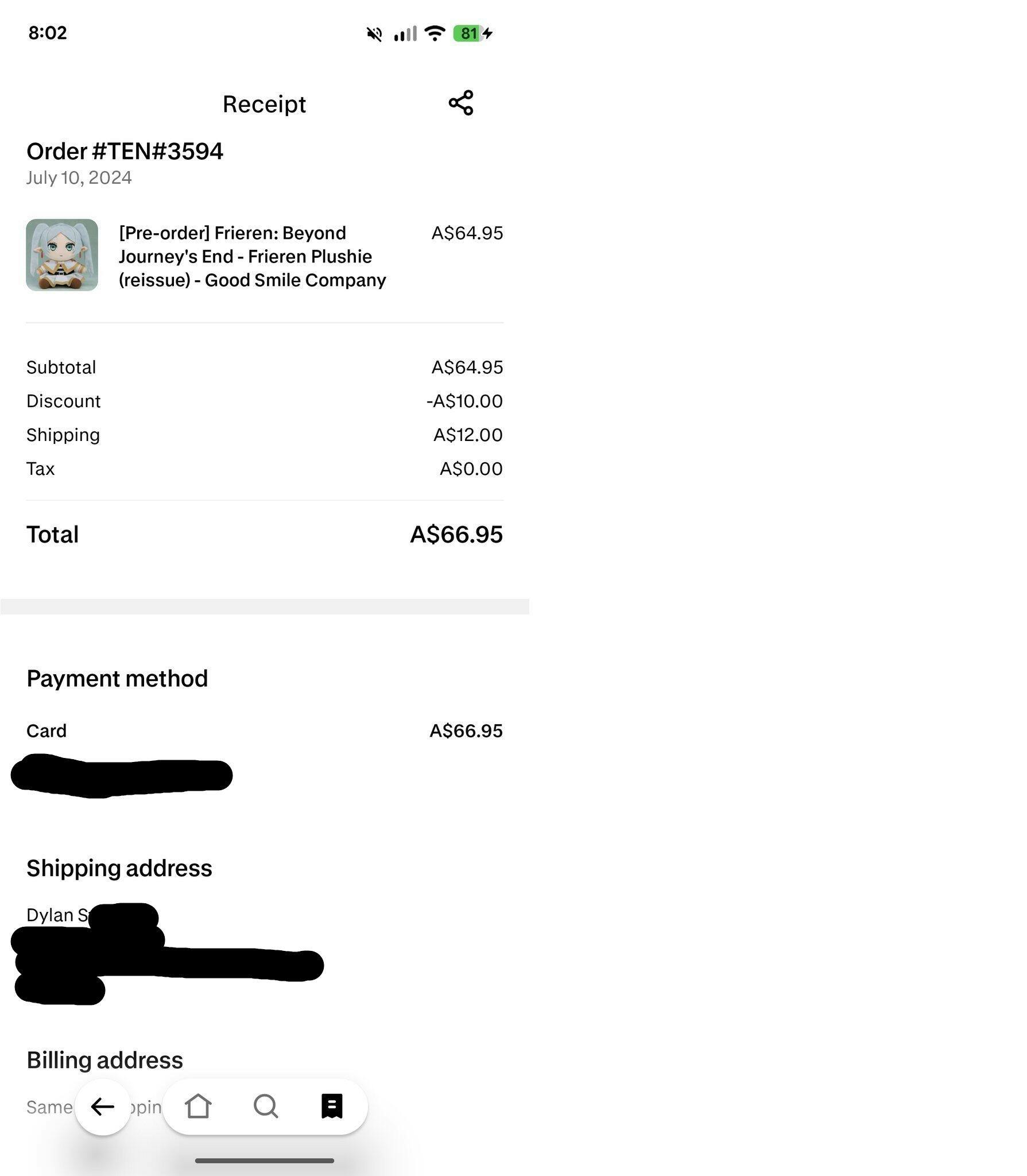This screenshot has height=1176, width=1027.
Task: Tap the Payment method heading
Action: pyautogui.click(x=117, y=679)
